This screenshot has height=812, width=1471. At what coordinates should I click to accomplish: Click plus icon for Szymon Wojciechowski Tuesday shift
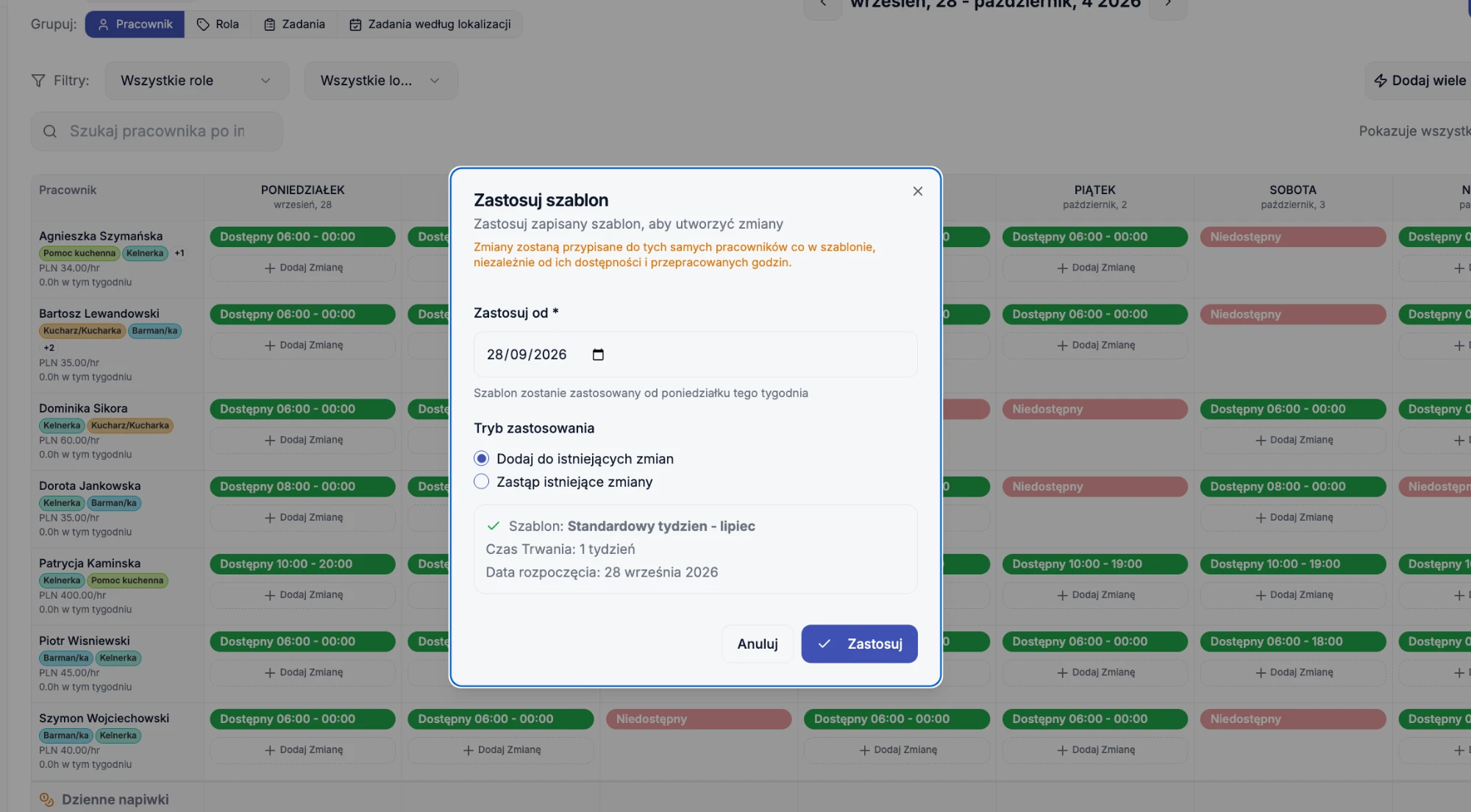[468, 749]
